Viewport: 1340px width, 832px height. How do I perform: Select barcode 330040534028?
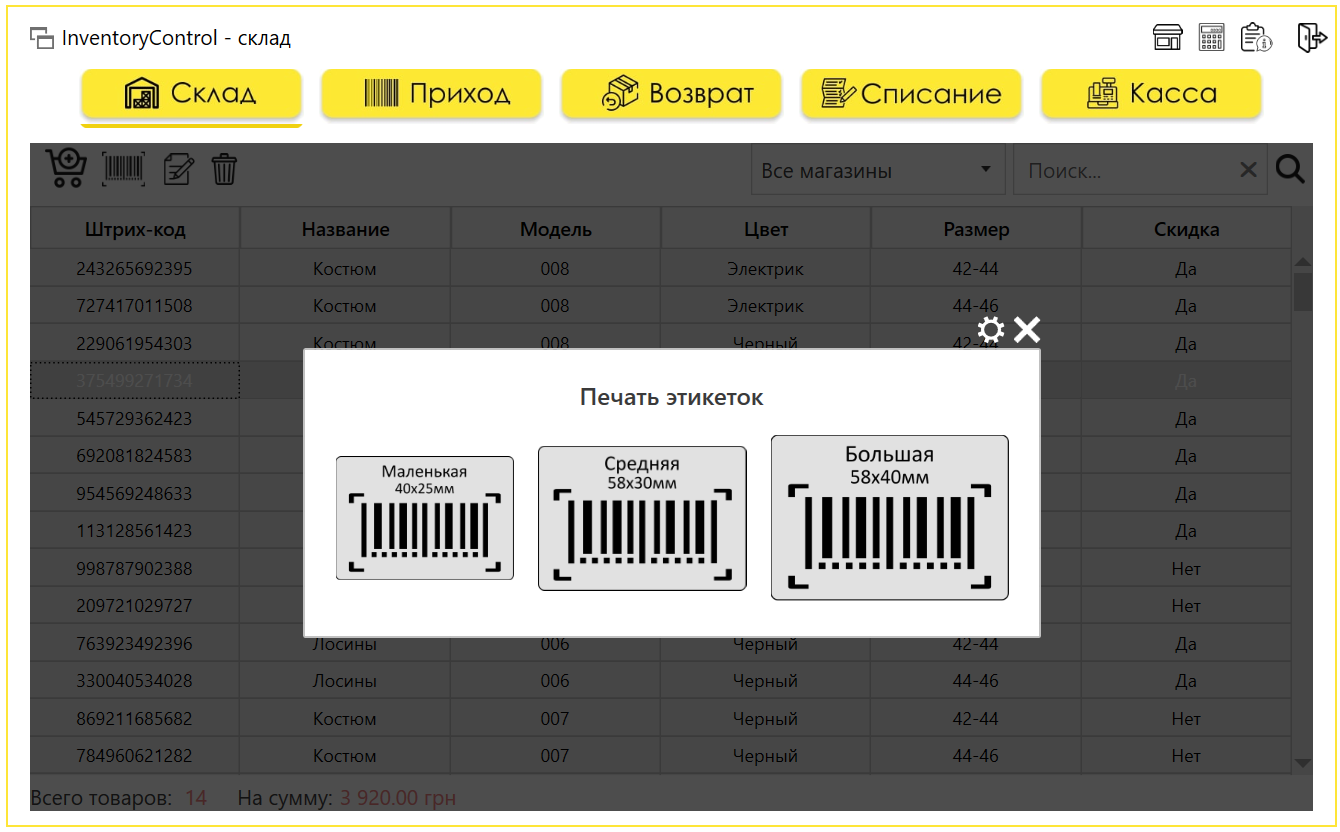[x=135, y=681]
